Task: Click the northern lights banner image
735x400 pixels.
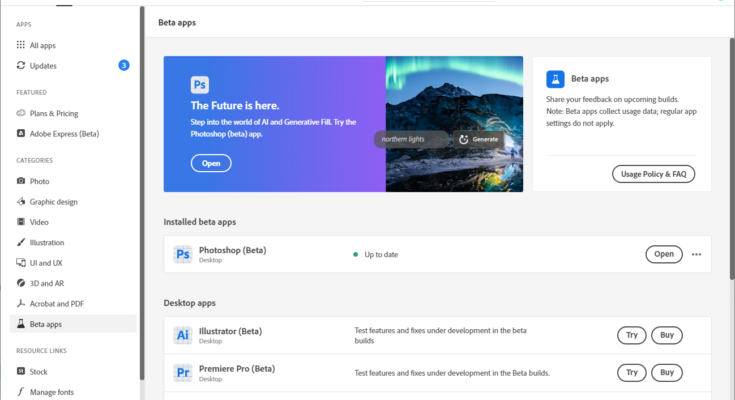Action: (x=454, y=124)
